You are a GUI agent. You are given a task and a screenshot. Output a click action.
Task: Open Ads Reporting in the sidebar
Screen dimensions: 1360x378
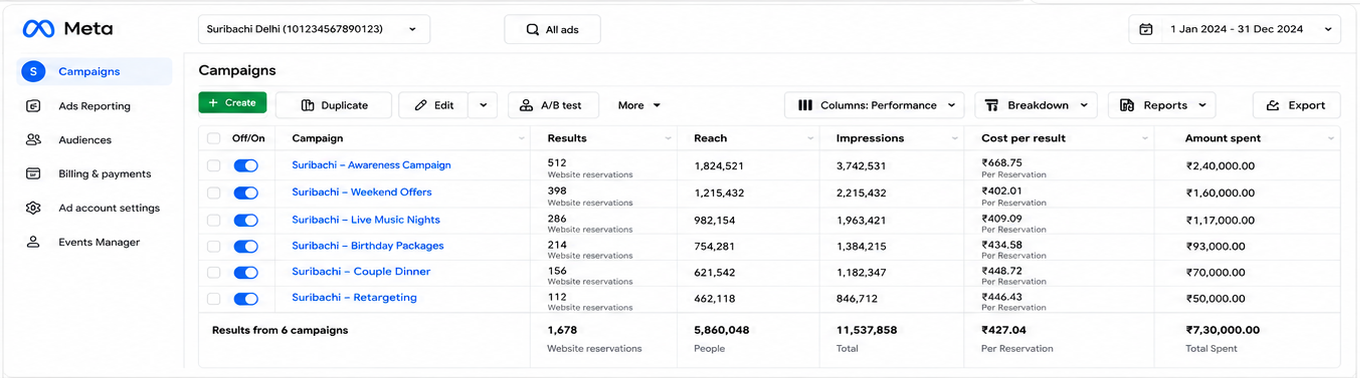pos(95,106)
